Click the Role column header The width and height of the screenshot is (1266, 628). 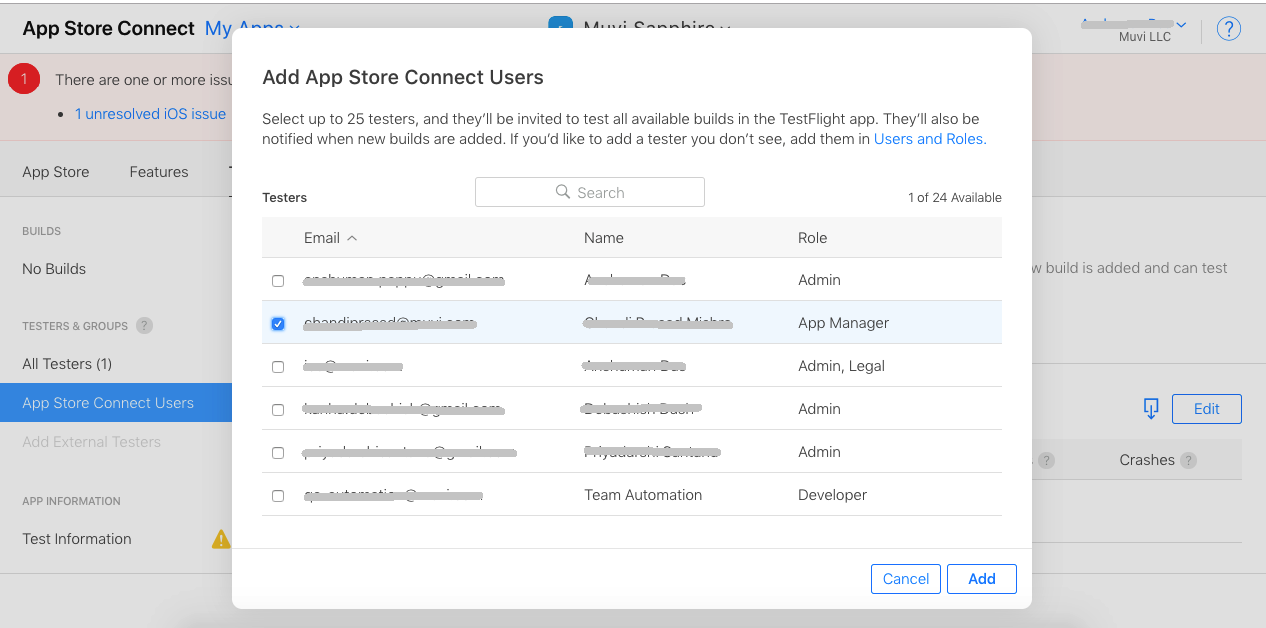813,238
